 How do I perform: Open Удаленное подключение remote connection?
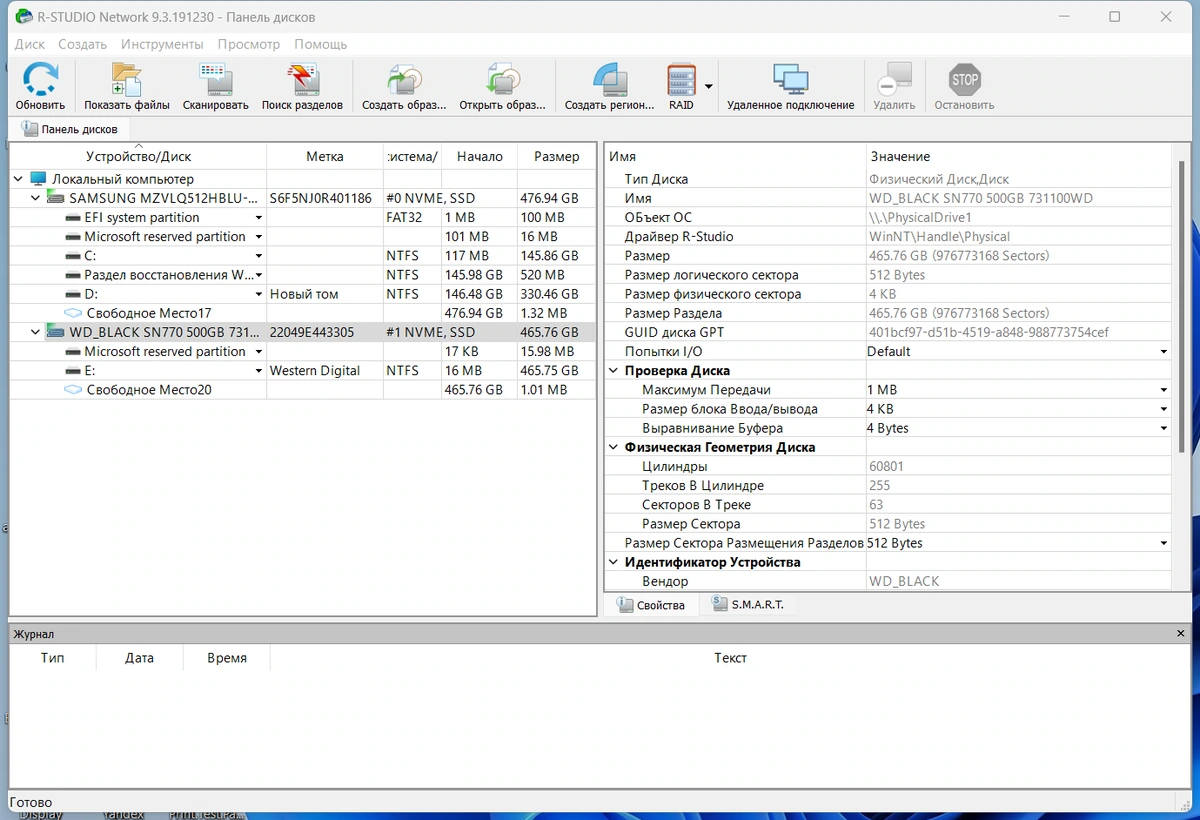point(790,80)
